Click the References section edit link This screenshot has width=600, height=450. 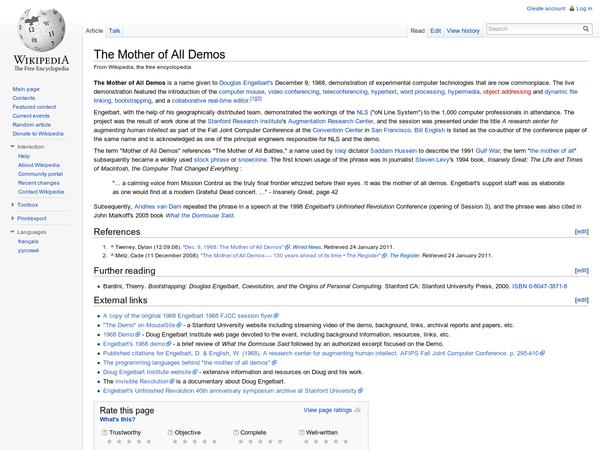coord(582,232)
